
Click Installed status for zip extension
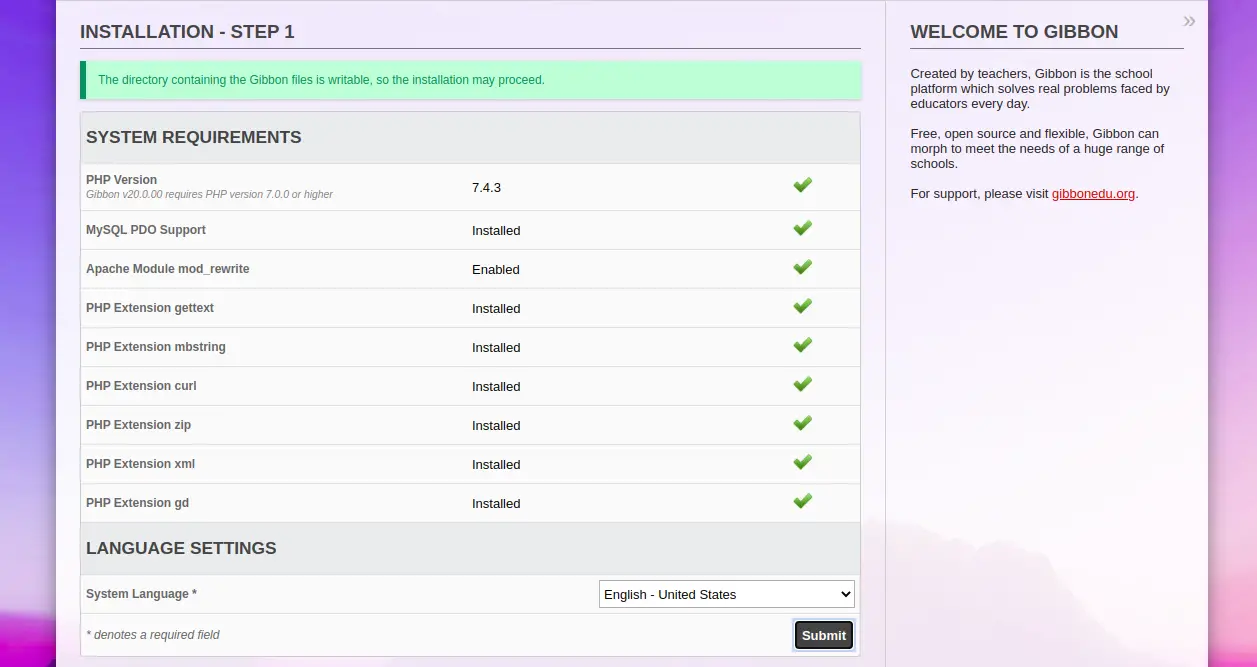pyautogui.click(x=496, y=426)
